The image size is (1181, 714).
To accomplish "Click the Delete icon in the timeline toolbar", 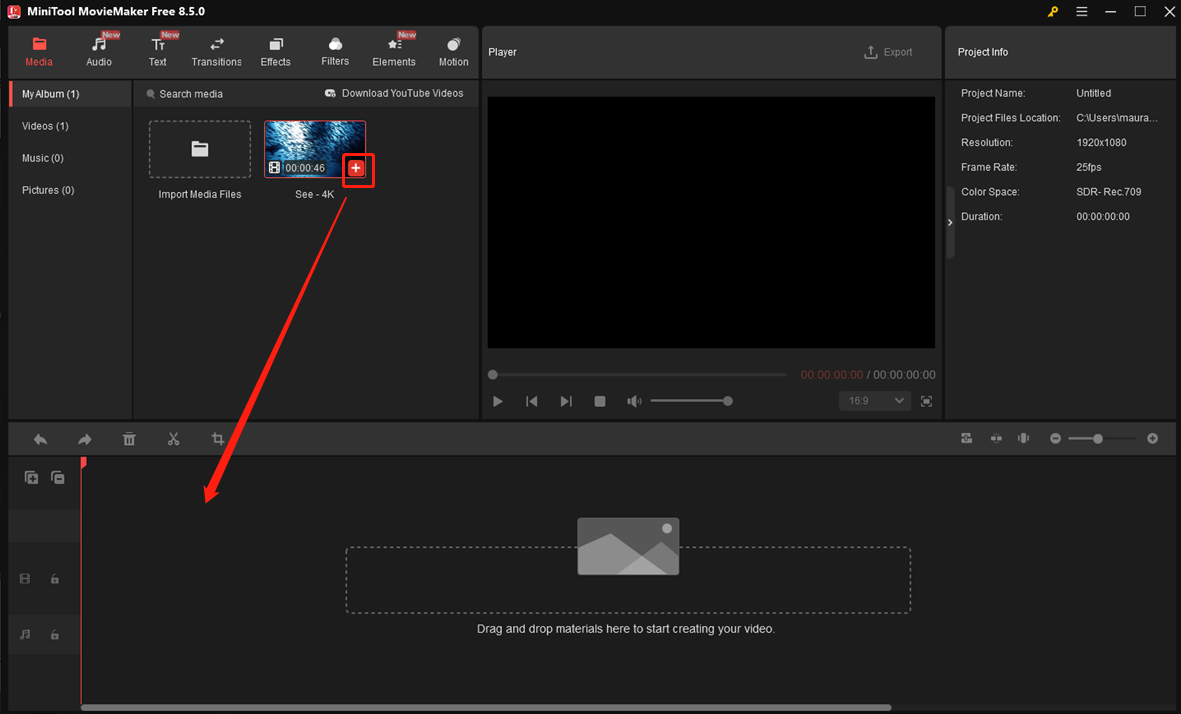I will [129, 439].
